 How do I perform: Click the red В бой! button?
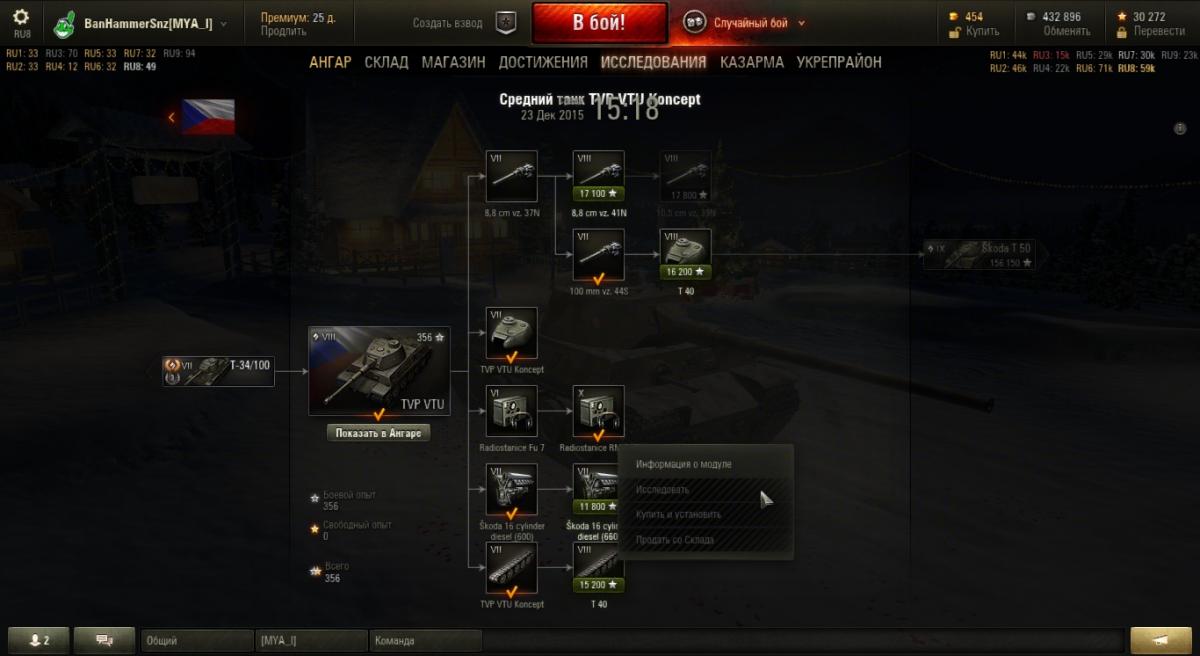[599, 23]
